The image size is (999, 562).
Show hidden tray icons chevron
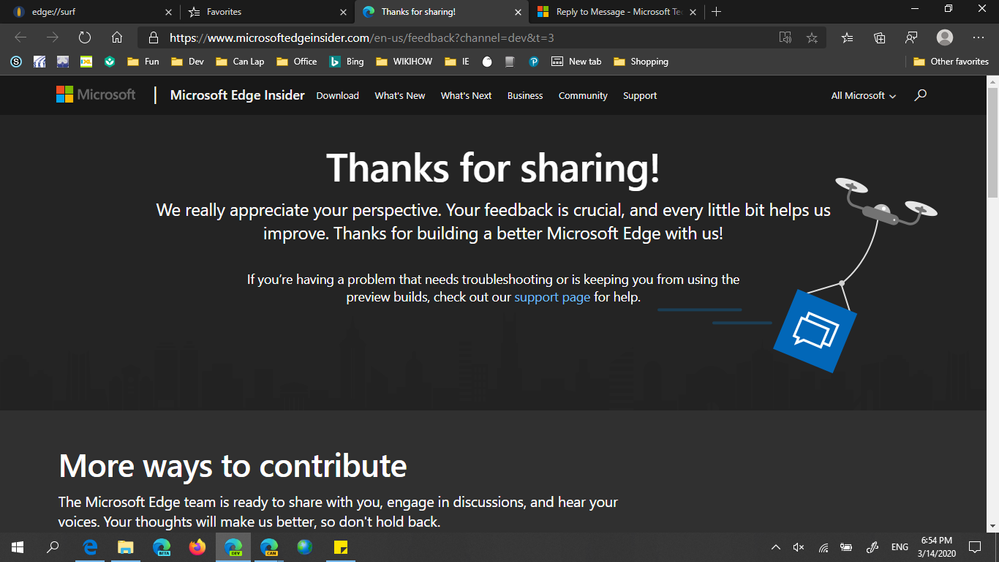click(775, 547)
